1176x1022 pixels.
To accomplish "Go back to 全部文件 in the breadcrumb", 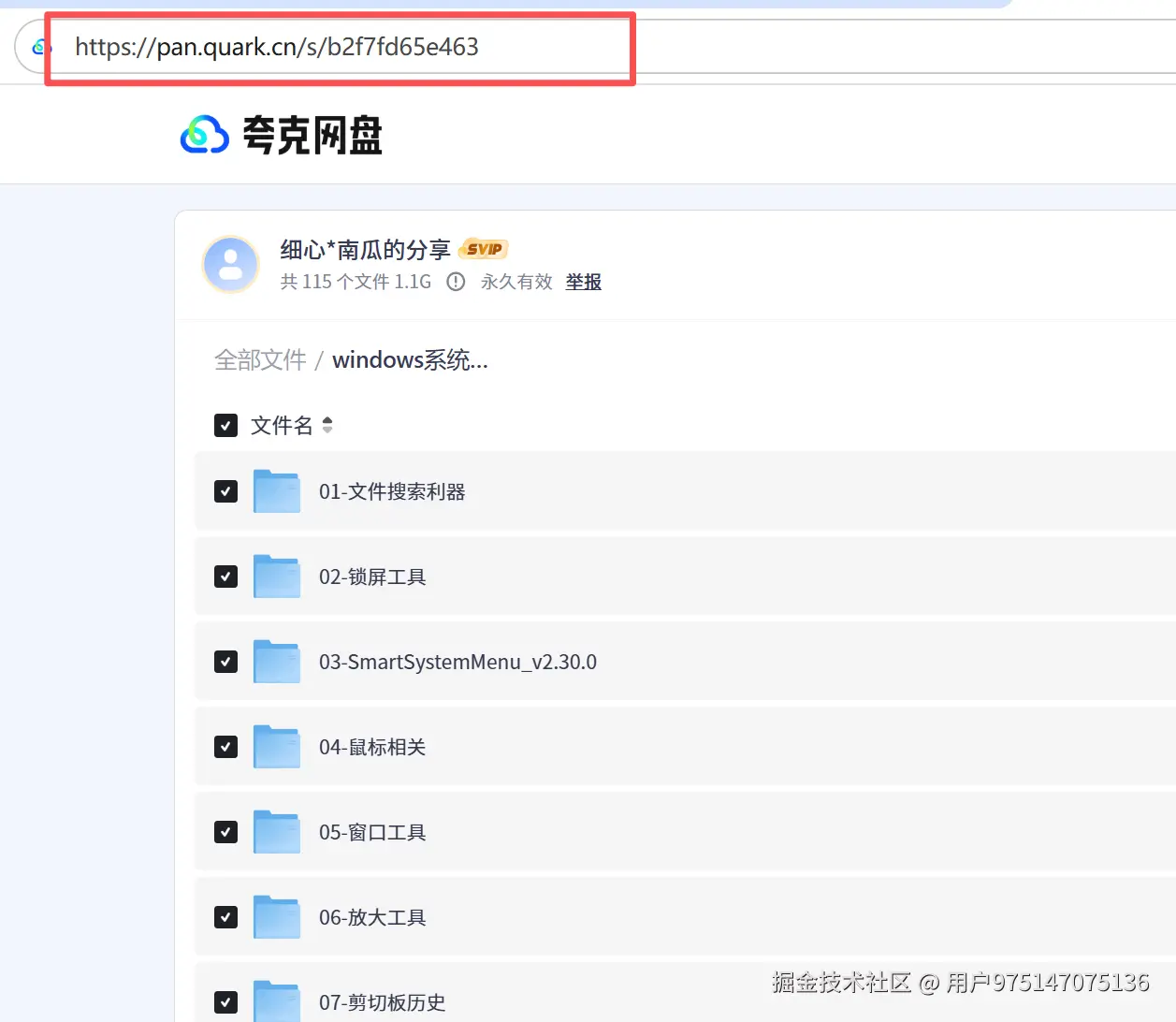I will pos(260,360).
